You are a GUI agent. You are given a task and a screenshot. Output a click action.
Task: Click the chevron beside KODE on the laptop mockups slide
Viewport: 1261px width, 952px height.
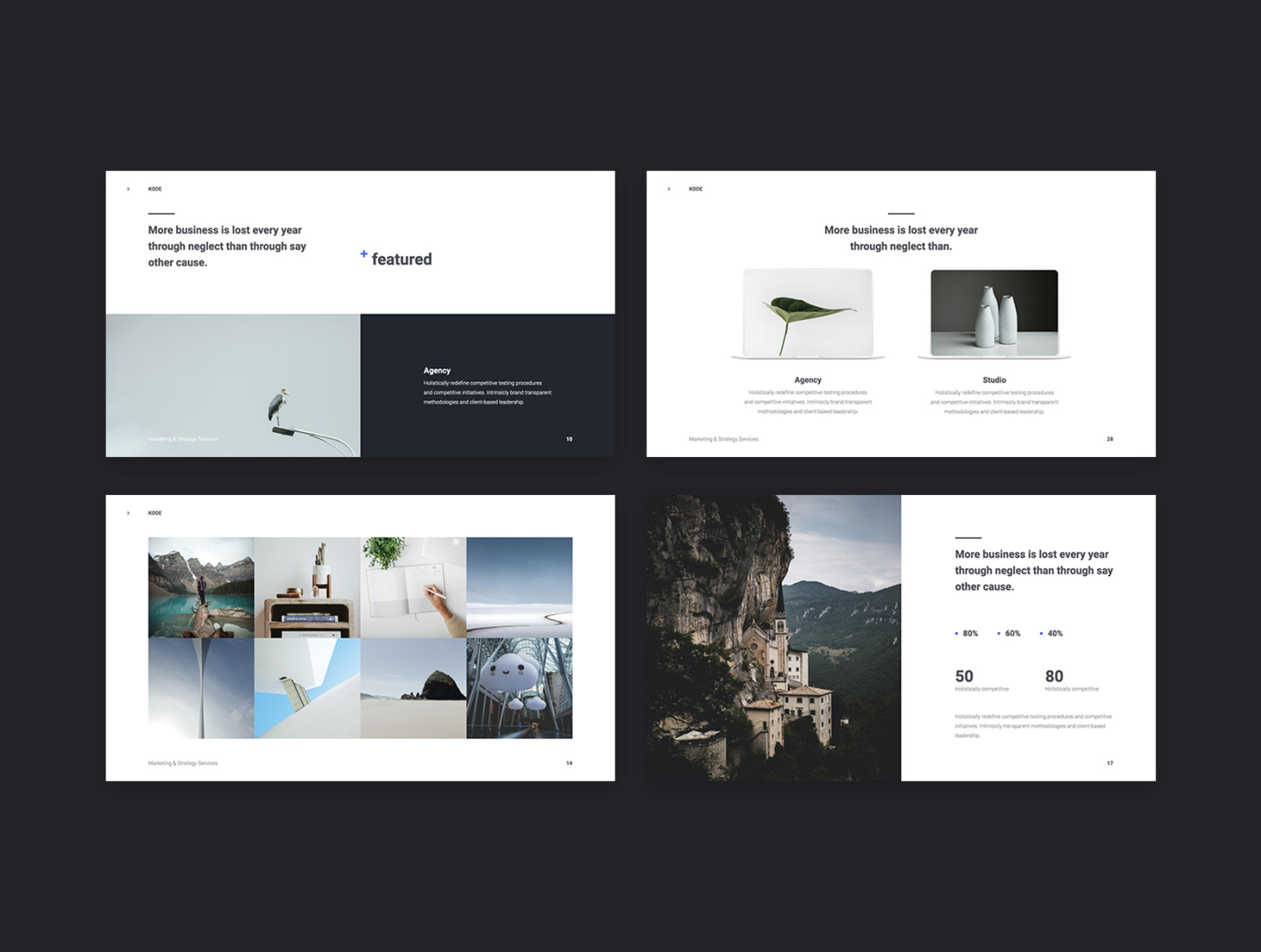(669, 189)
